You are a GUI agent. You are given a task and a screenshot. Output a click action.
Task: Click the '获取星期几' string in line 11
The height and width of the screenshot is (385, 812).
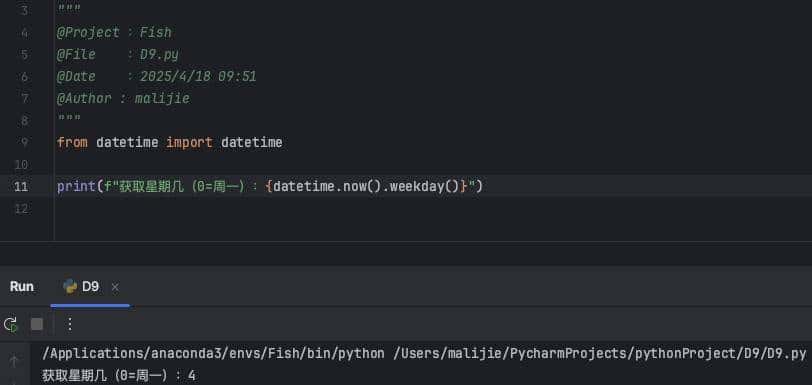tap(152, 186)
